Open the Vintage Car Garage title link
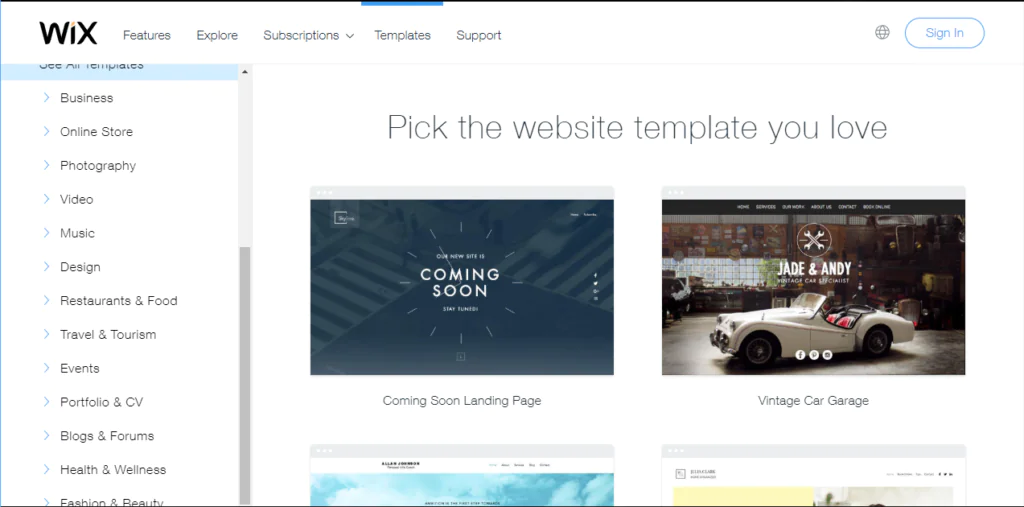 (813, 401)
